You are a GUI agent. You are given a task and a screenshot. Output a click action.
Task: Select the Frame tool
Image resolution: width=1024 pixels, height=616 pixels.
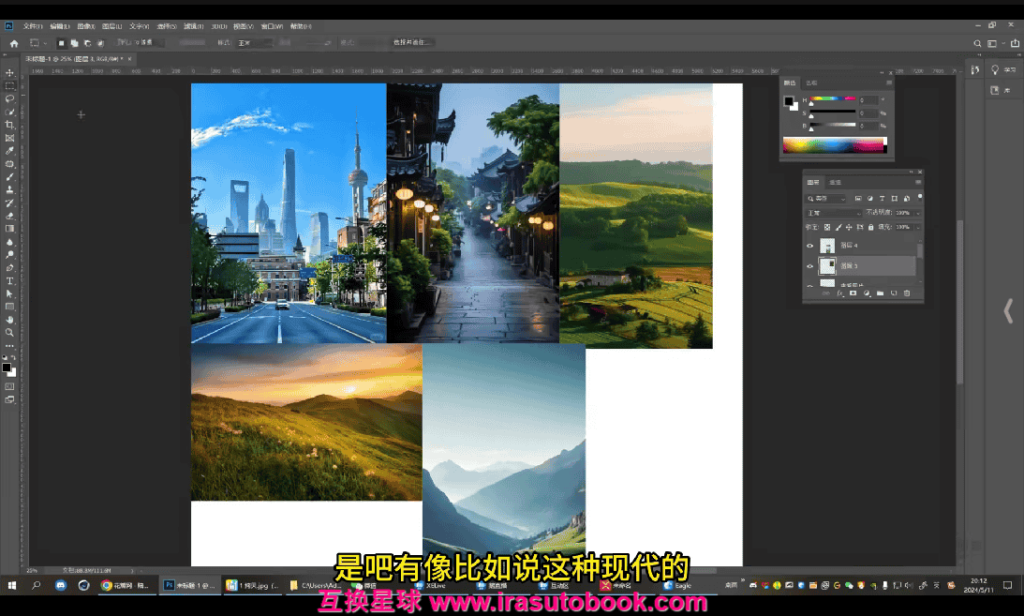click(10, 138)
